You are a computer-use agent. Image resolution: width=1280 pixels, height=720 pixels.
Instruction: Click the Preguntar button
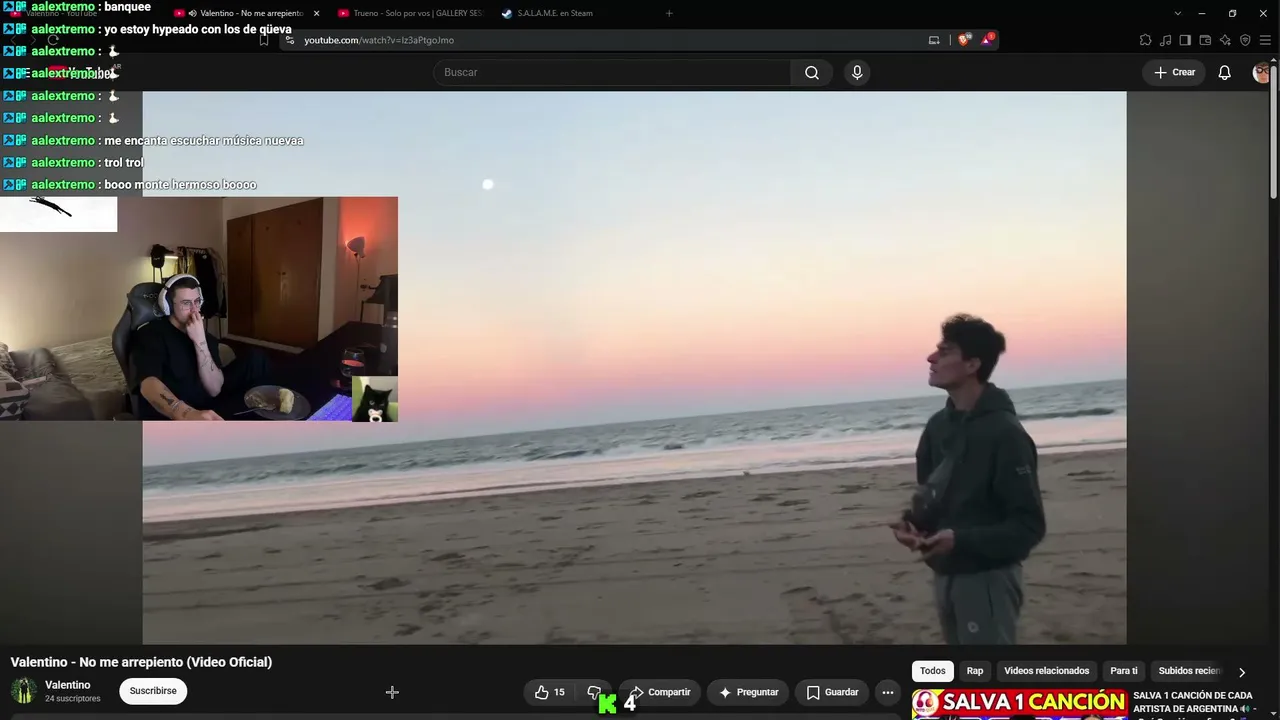pyautogui.click(x=749, y=692)
